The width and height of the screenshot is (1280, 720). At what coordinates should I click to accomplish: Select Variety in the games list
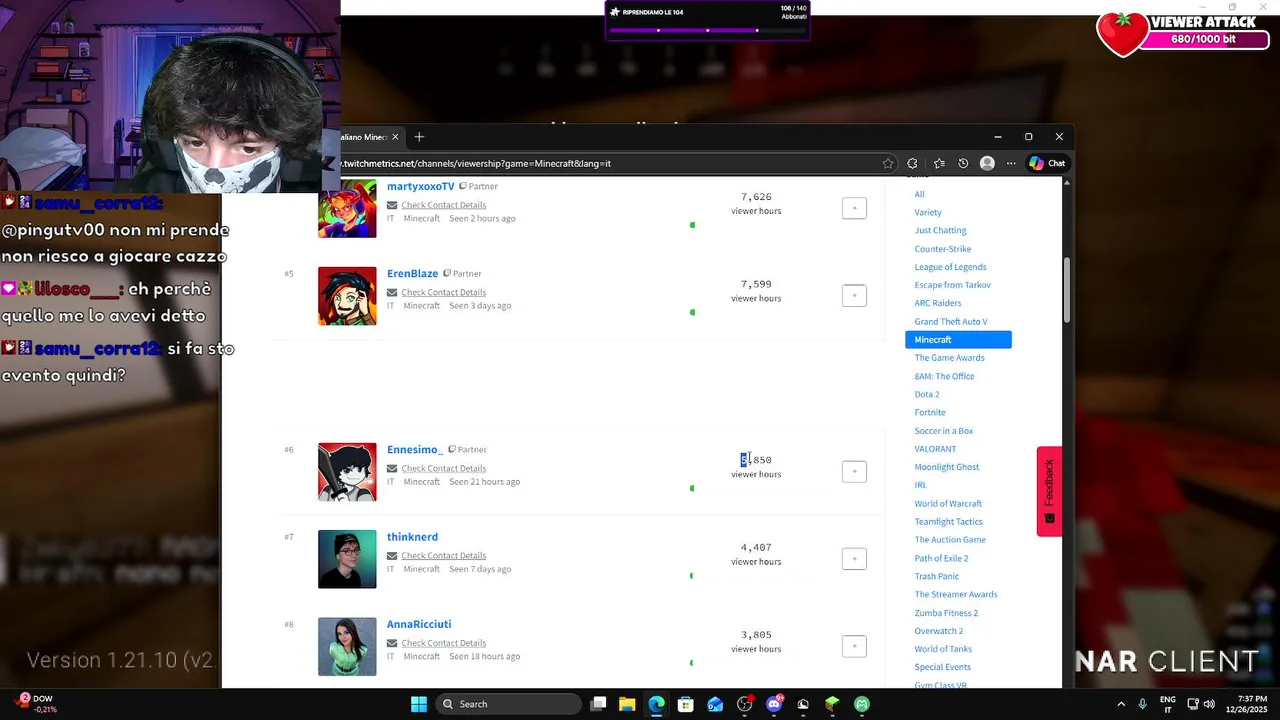tap(928, 212)
